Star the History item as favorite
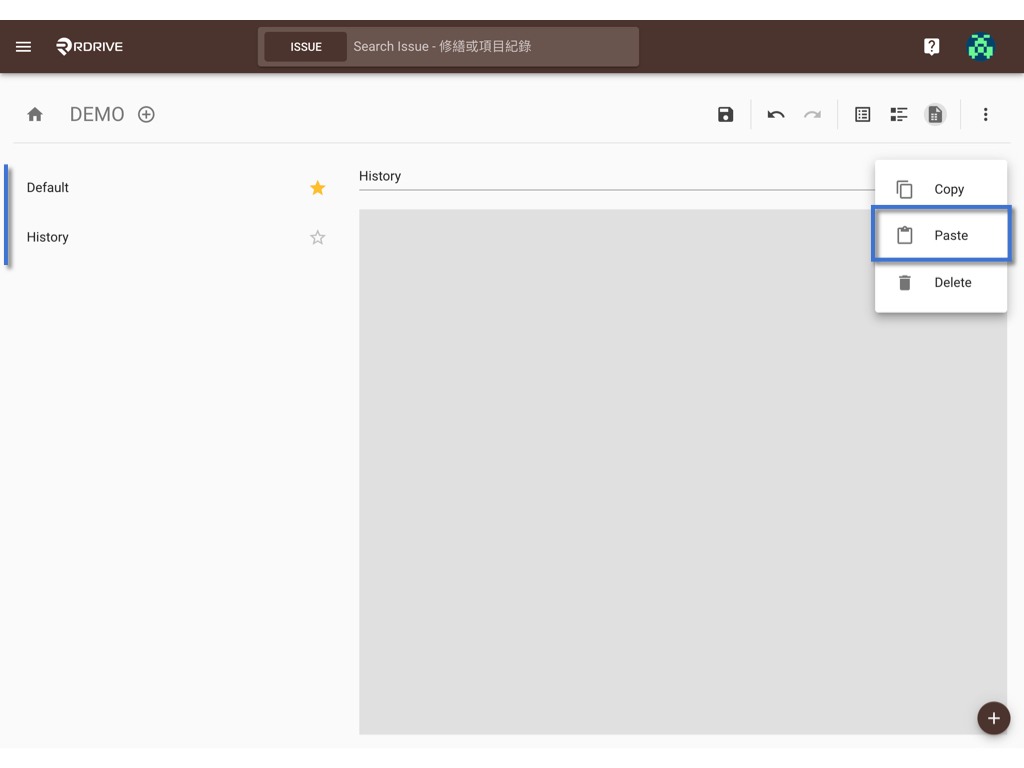The height and width of the screenshot is (768, 1024). (x=317, y=238)
